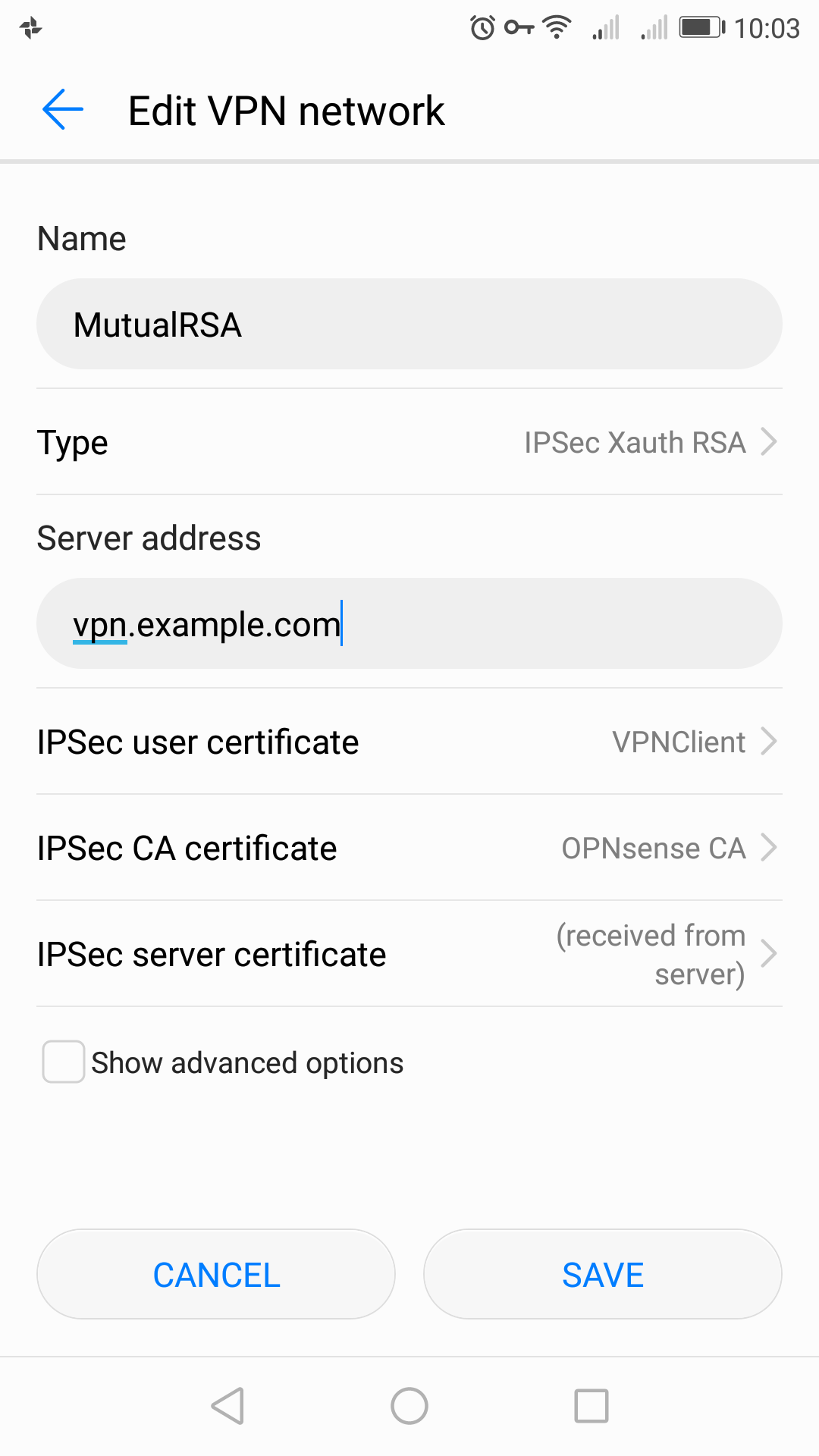This screenshot has width=819, height=1456.
Task: Expand the IPSec CA certificate chooser
Action: 768,848
